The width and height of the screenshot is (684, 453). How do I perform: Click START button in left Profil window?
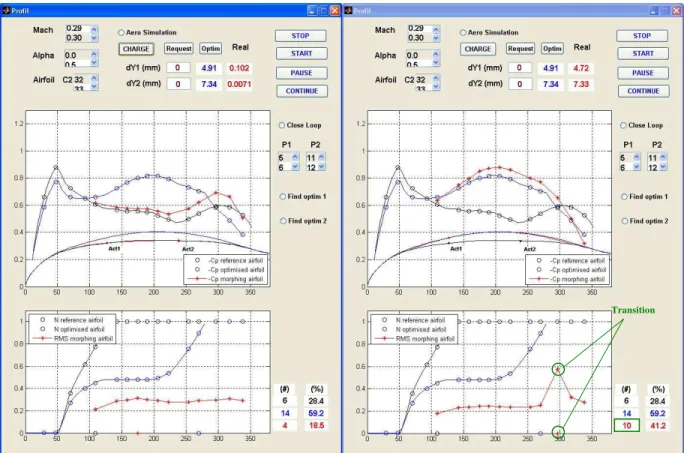[301, 54]
